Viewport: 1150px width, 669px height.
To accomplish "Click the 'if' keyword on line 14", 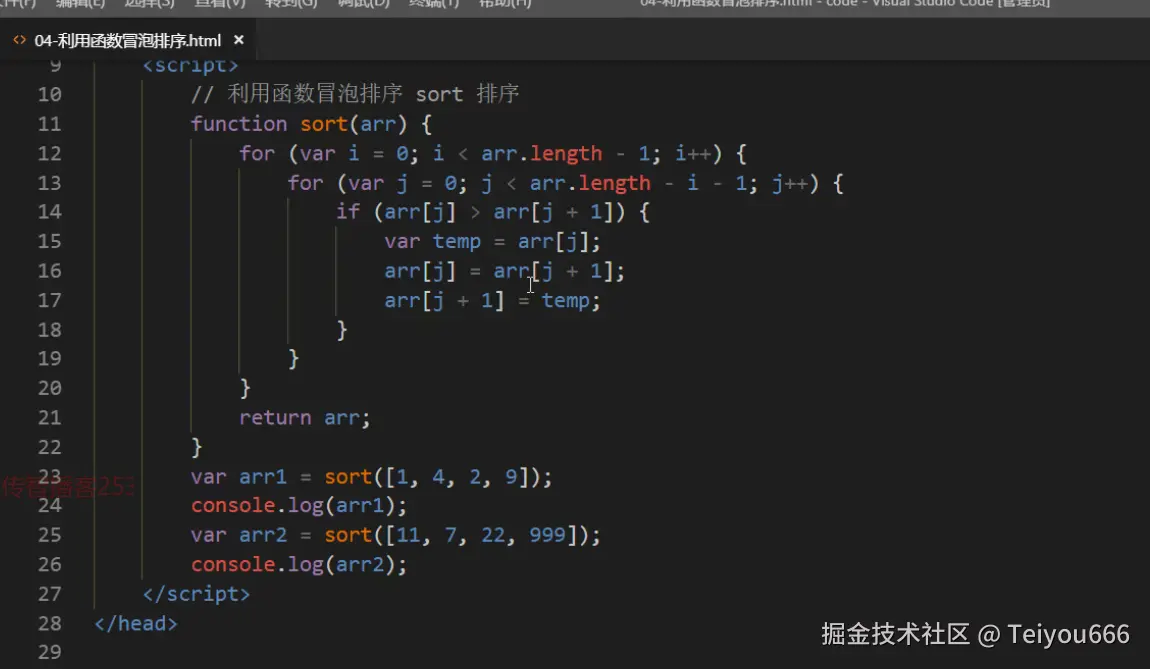I will [348, 212].
